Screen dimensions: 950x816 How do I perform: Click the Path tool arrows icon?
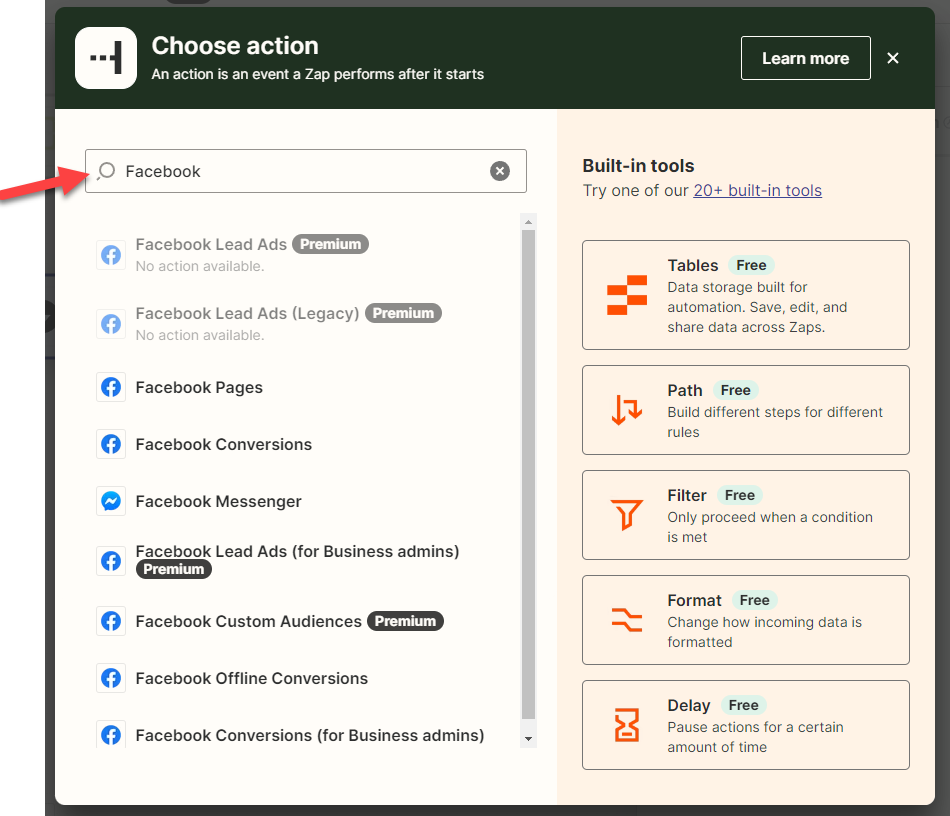coord(627,410)
